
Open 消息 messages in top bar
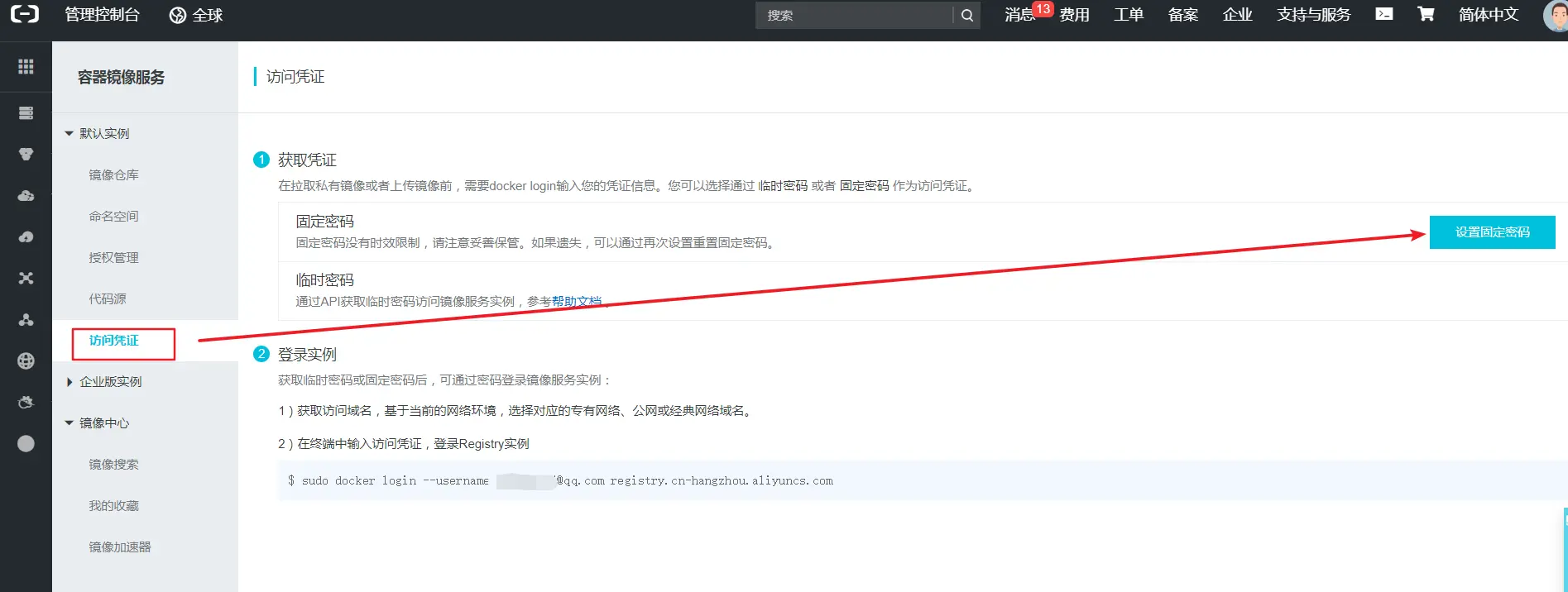(1019, 15)
